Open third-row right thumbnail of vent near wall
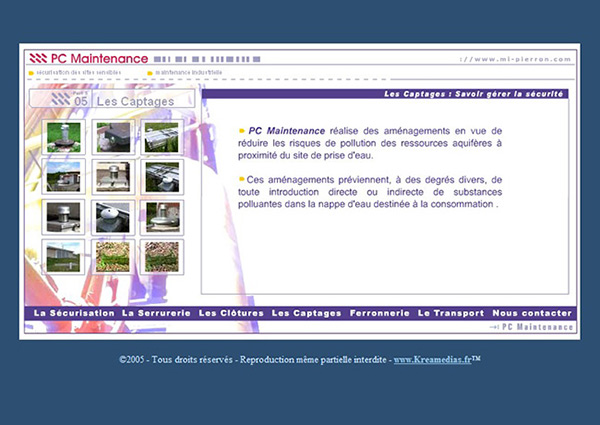The width and height of the screenshot is (600, 425). pyautogui.click(x=162, y=217)
